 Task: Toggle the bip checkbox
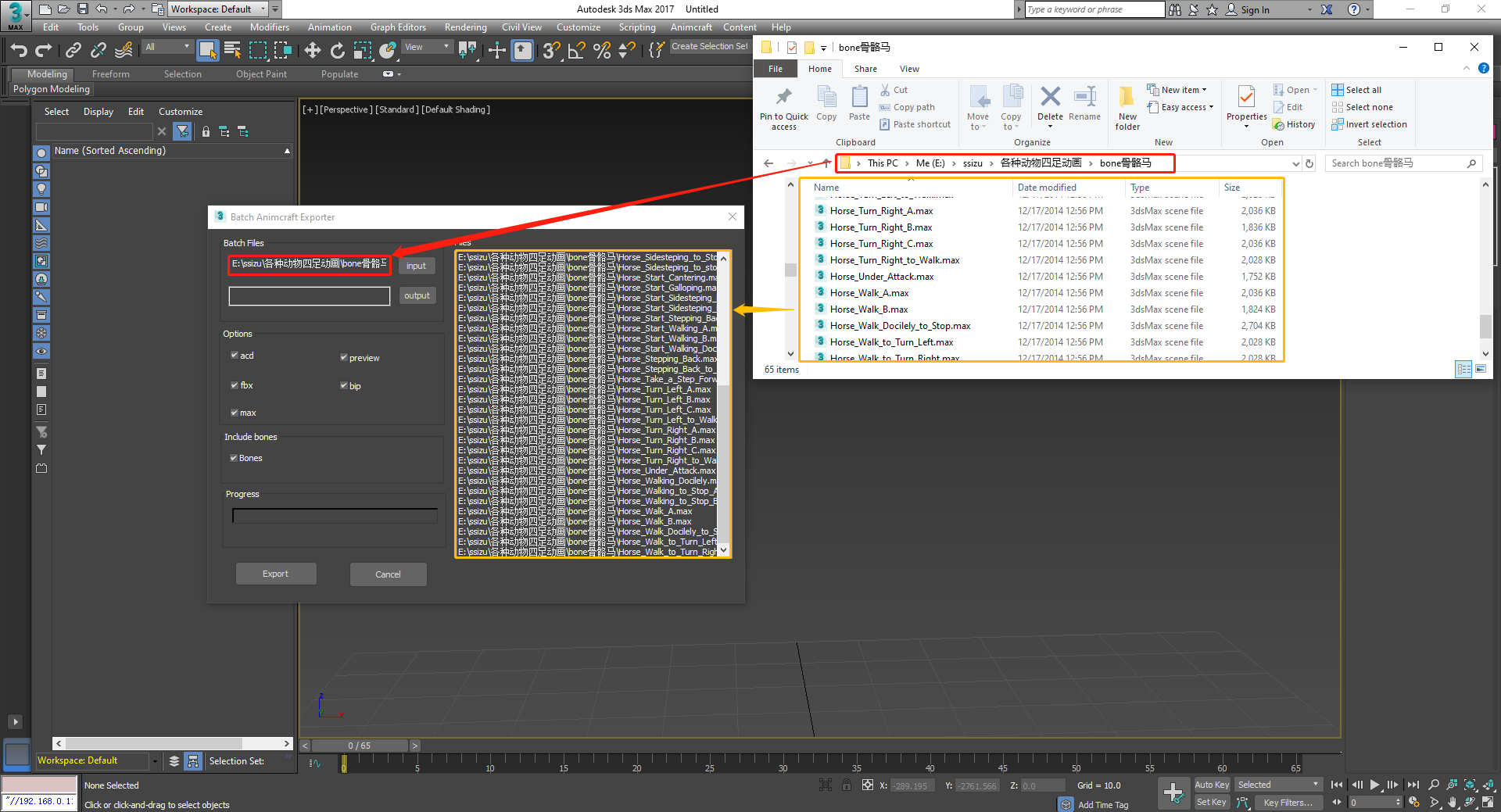[344, 385]
